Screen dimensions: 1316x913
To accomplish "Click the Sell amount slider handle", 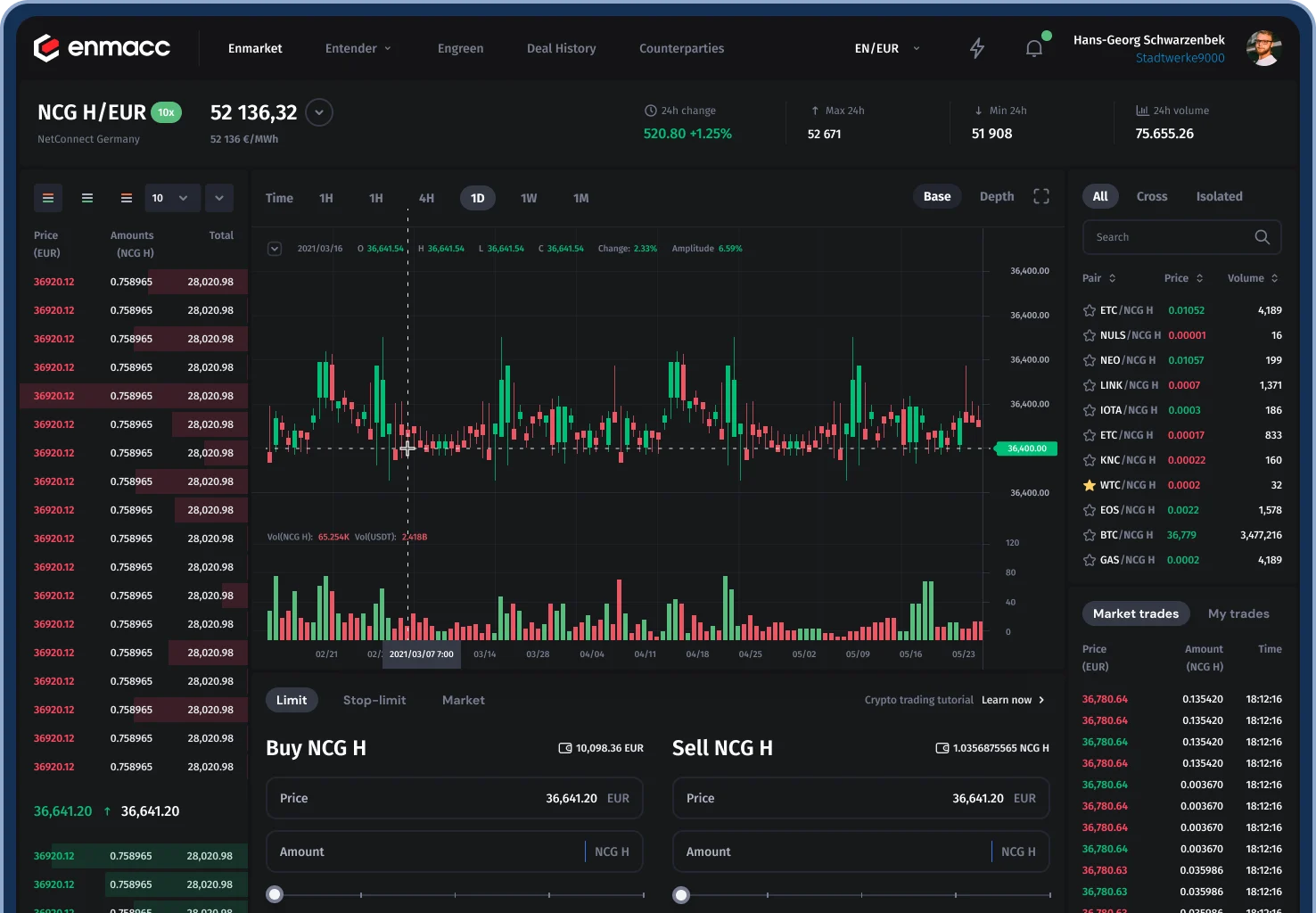I will [x=681, y=894].
